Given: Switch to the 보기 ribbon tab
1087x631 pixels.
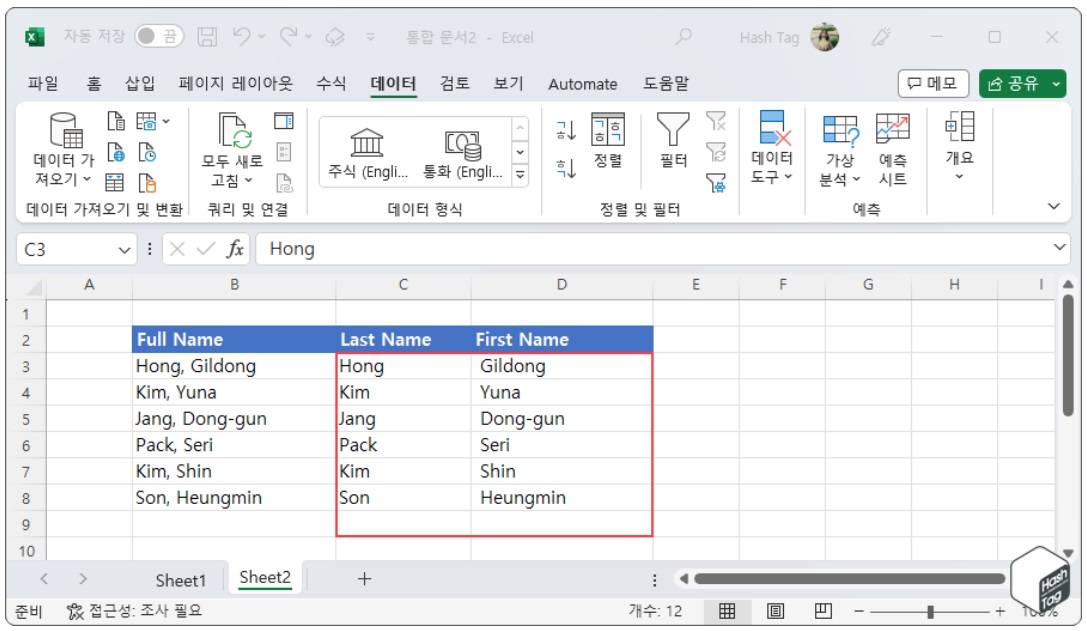Looking at the screenshot, I should pos(508,84).
